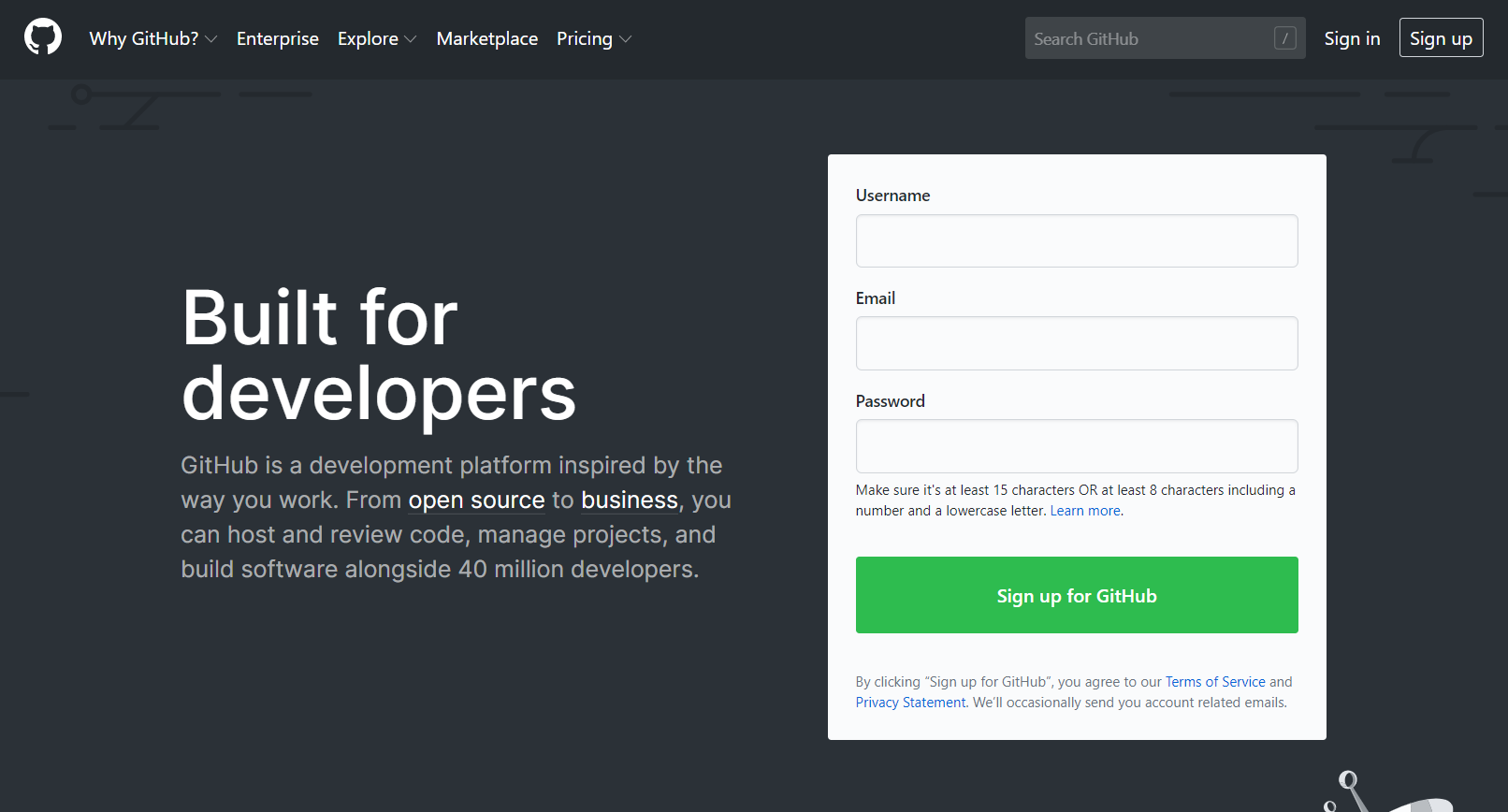Click the Sign up button in header
This screenshot has width=1508, height=812.
[1441, 37]
